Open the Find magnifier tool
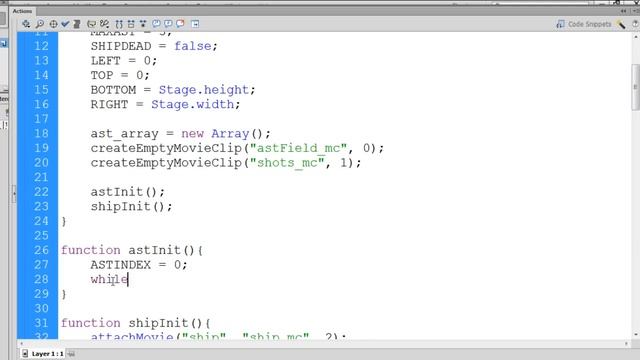 pos(40,24)
